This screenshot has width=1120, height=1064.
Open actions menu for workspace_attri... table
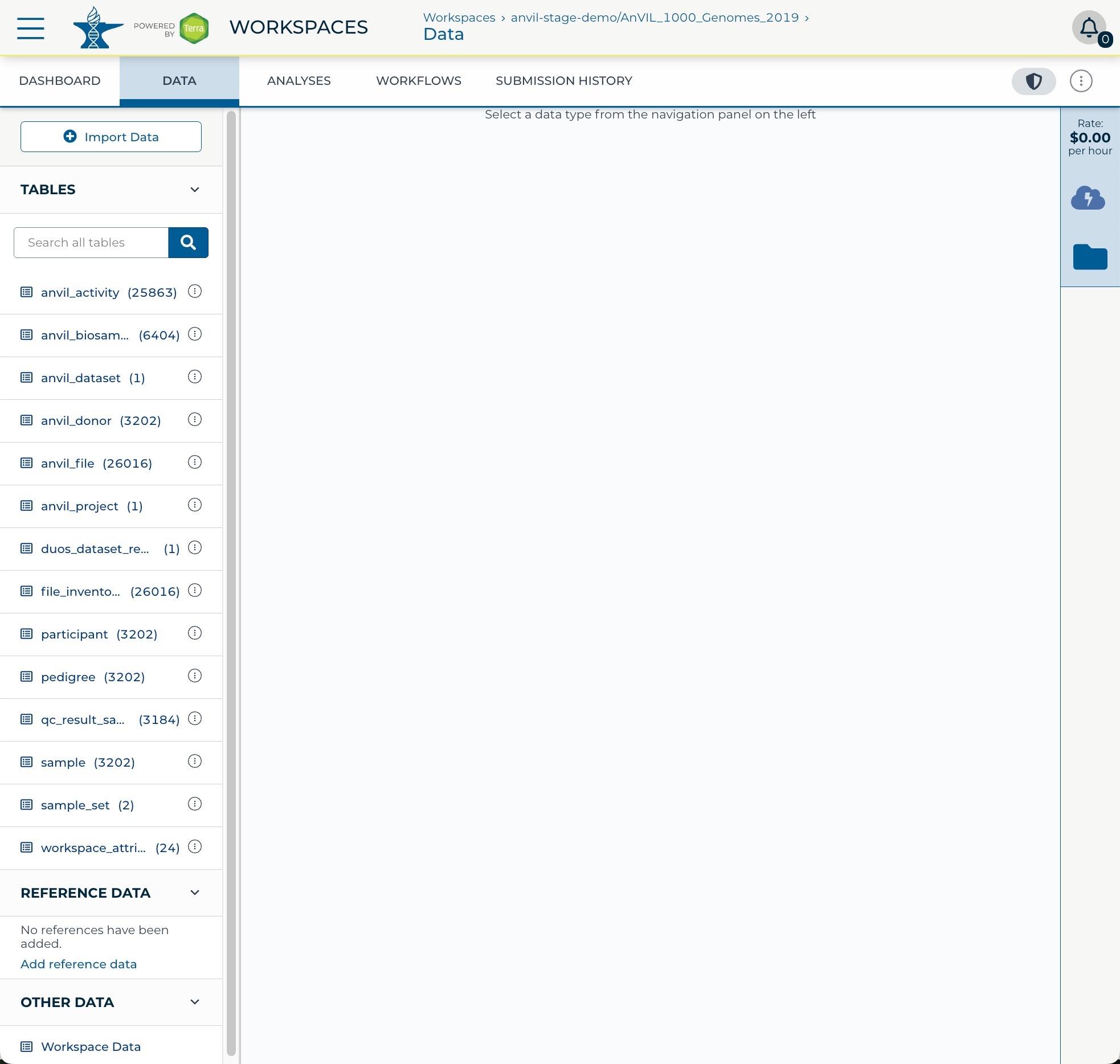pos(195,847)
